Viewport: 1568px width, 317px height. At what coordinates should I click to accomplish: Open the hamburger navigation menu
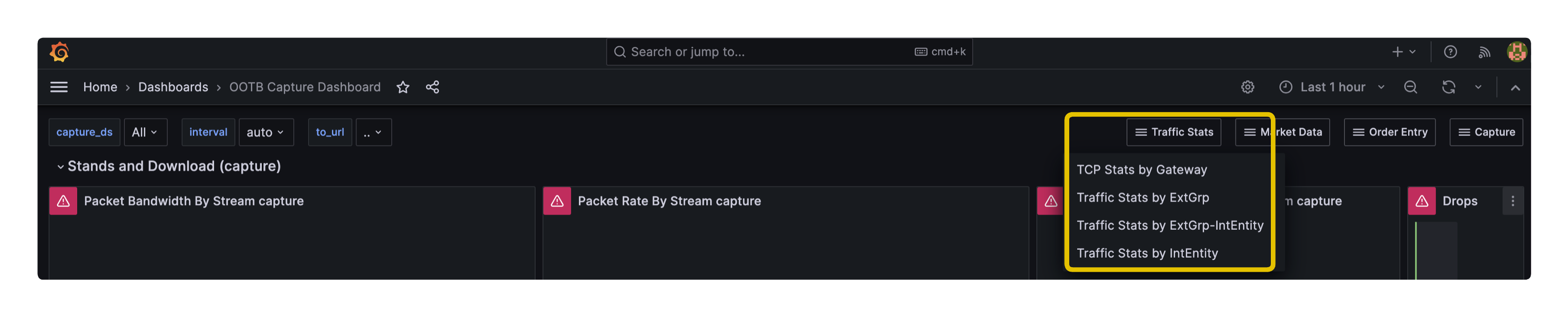[x=59, y=87]
